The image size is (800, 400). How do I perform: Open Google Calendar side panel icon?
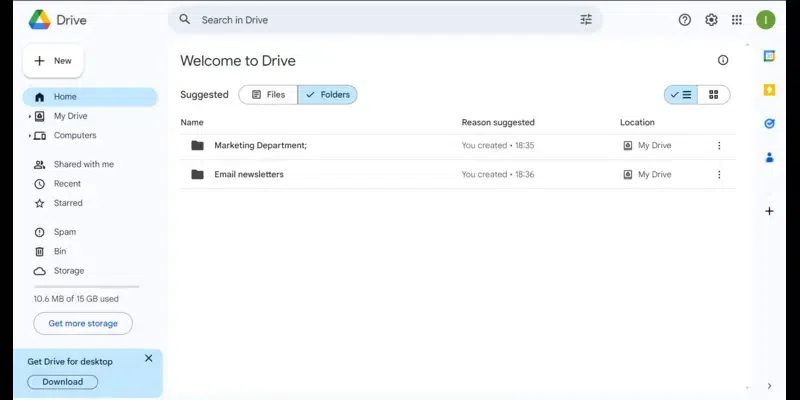769,56
